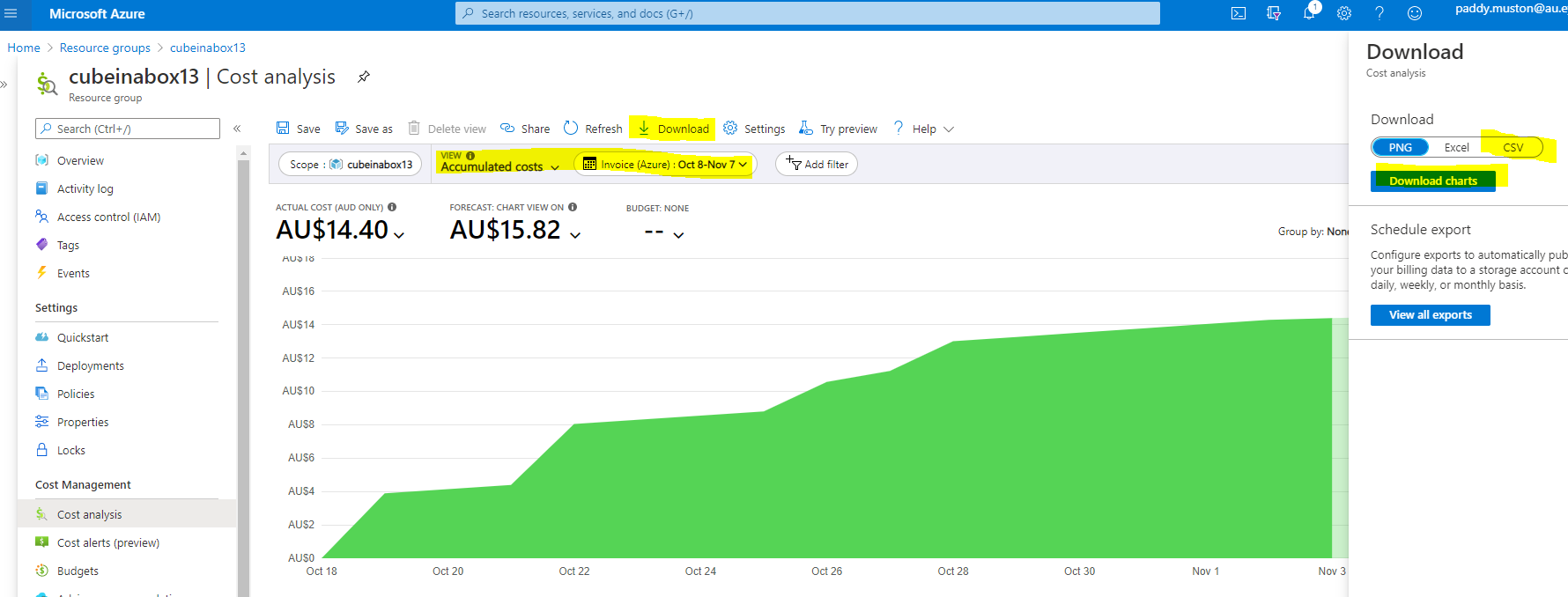Image resolution: width=1568 pixels, height=597 pixels.
Task: Open the Help dropdown in the toolbar
Action: [x=923, y=129]
